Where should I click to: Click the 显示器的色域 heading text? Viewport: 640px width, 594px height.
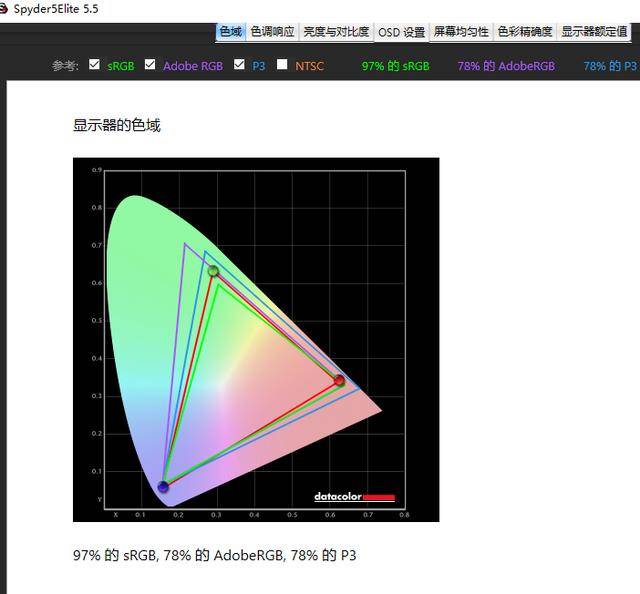tap(116, 126)
